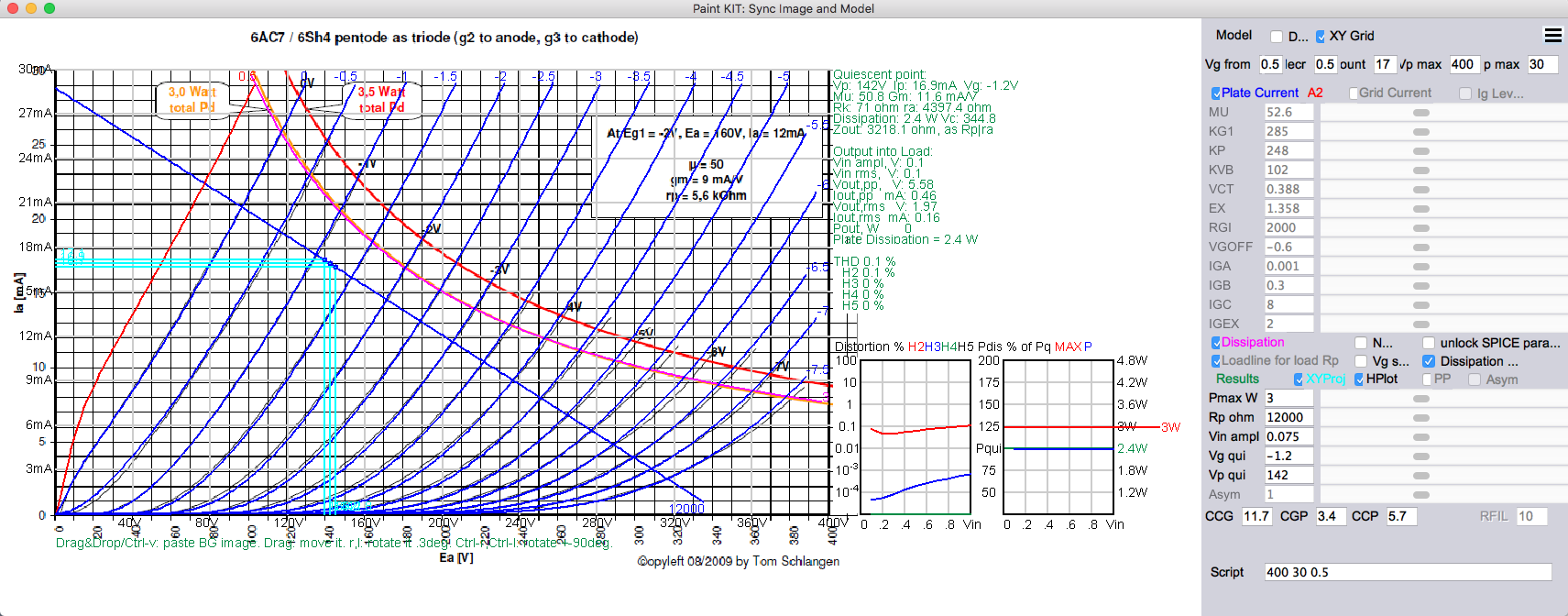Click the Quiescent point readout text
The image size is (1568, 616).
tap(879, 74)
